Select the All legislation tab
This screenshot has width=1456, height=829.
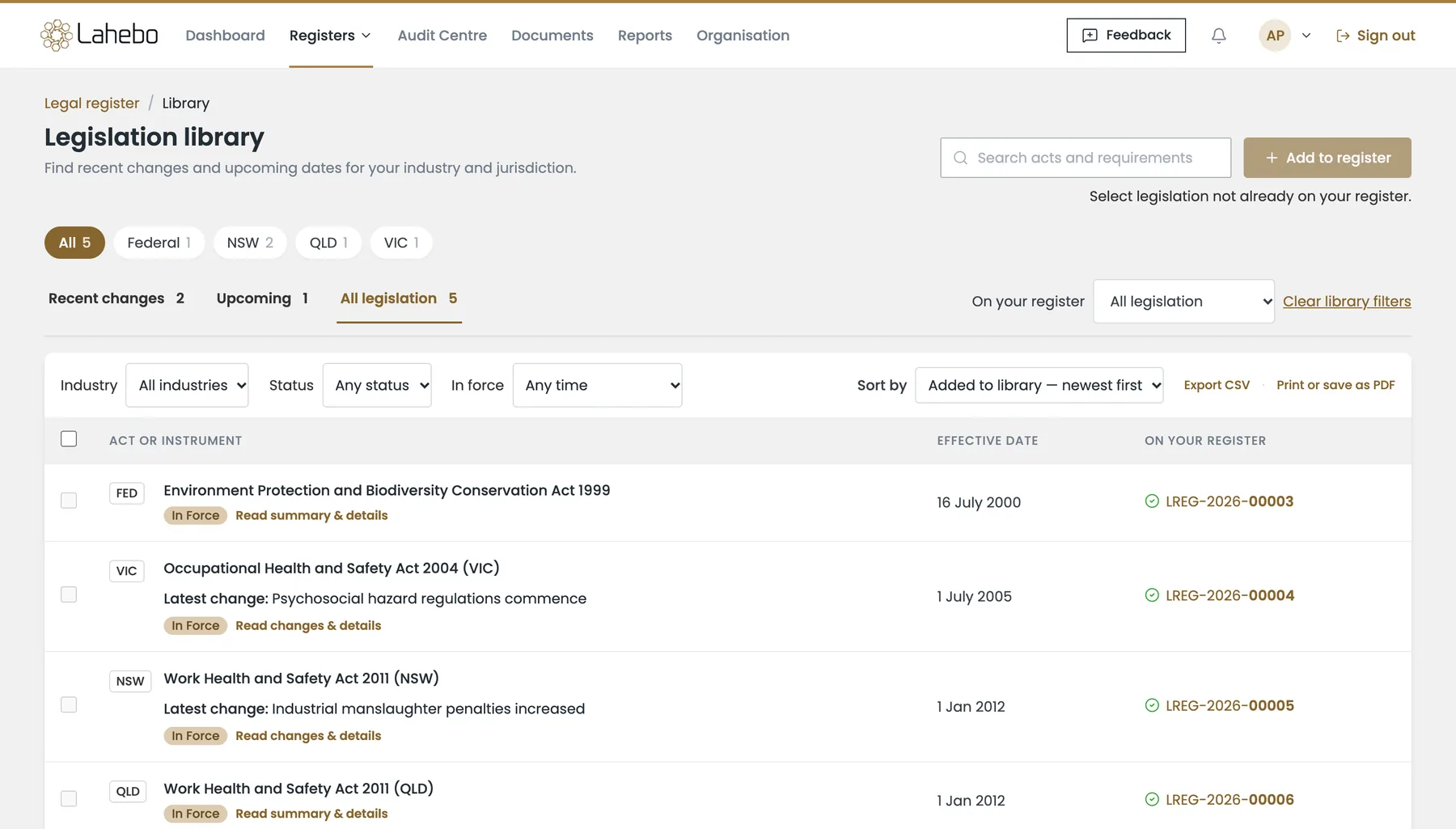399,298
